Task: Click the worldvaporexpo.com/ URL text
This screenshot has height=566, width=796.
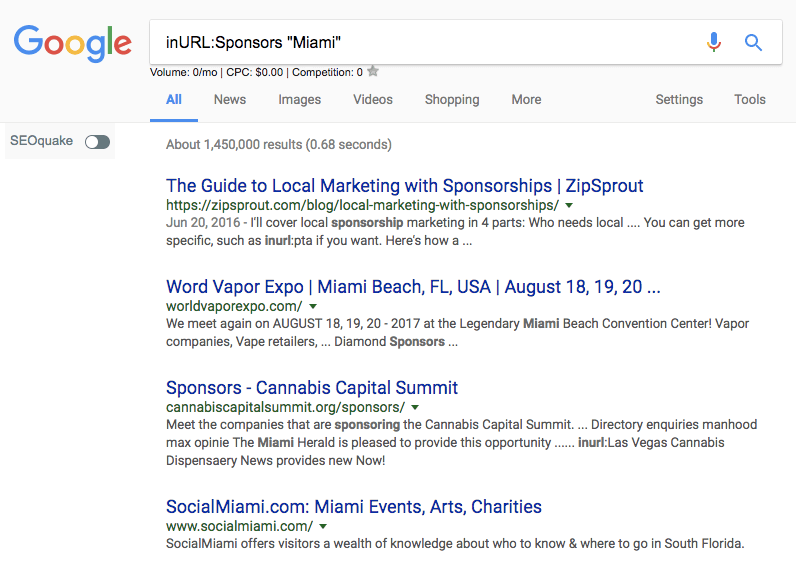Action: click(x=234, y=307)
